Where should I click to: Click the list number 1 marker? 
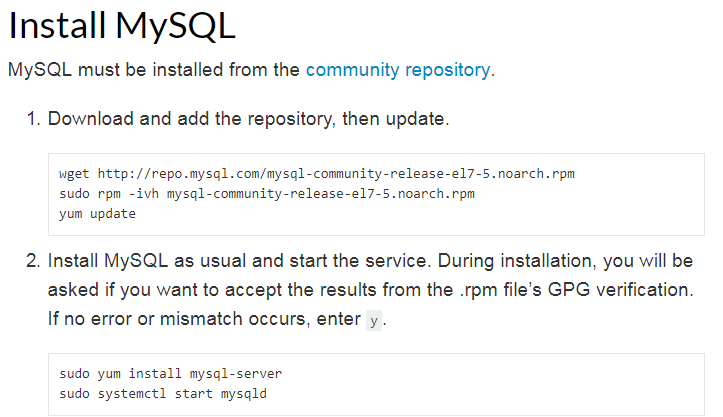32,119
